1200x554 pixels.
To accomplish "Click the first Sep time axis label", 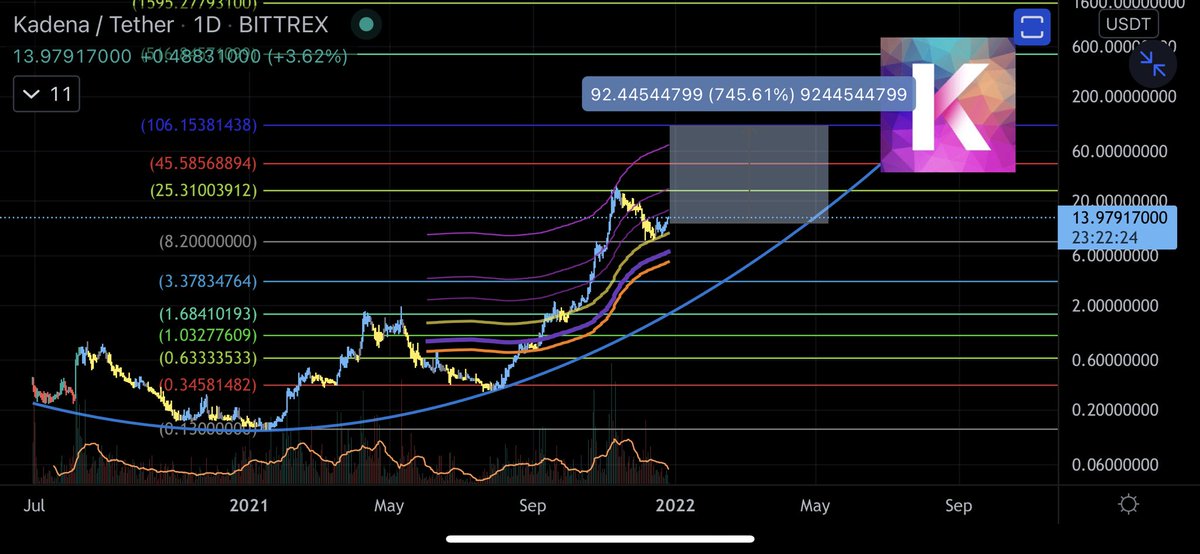I will coord(532,505).
